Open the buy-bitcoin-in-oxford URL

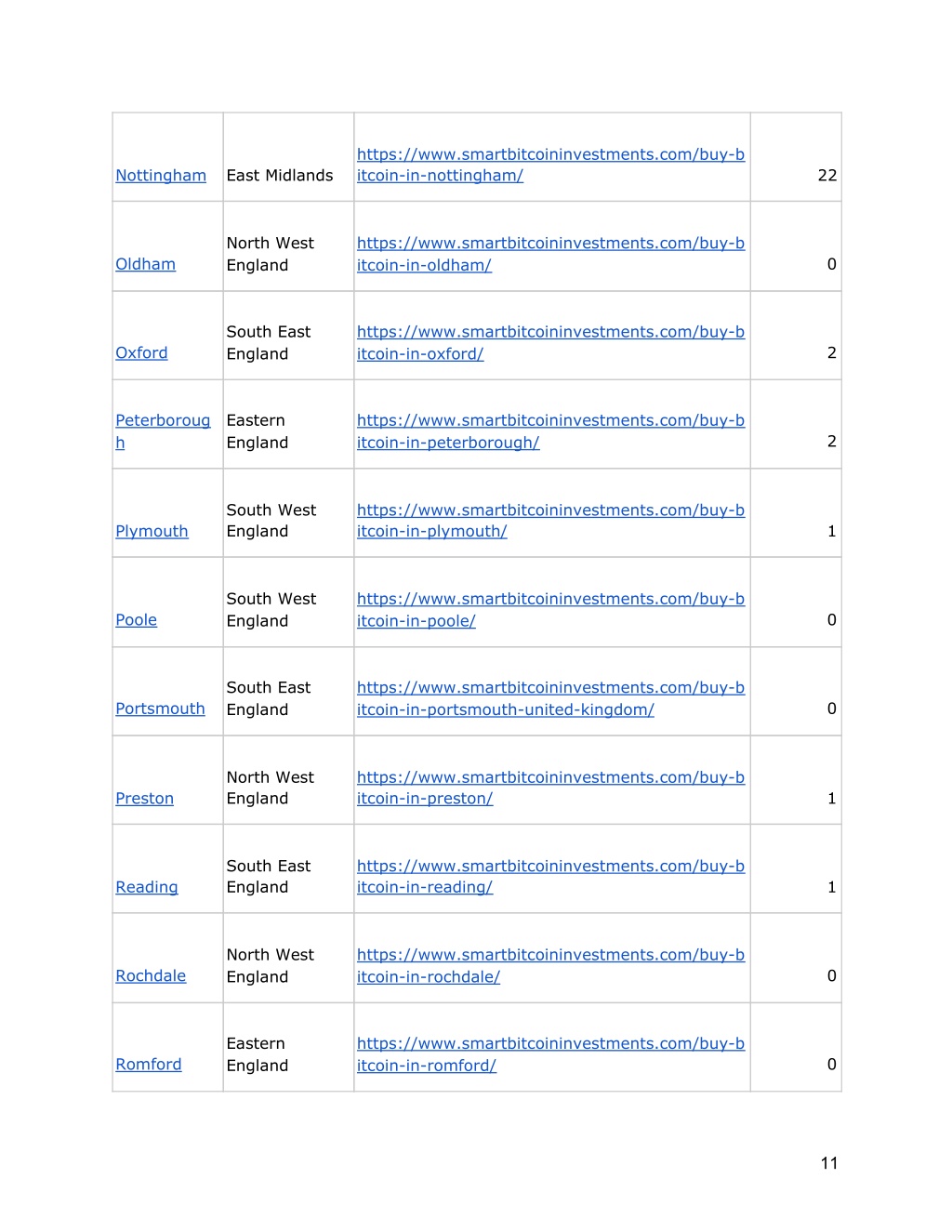point(550,343)
